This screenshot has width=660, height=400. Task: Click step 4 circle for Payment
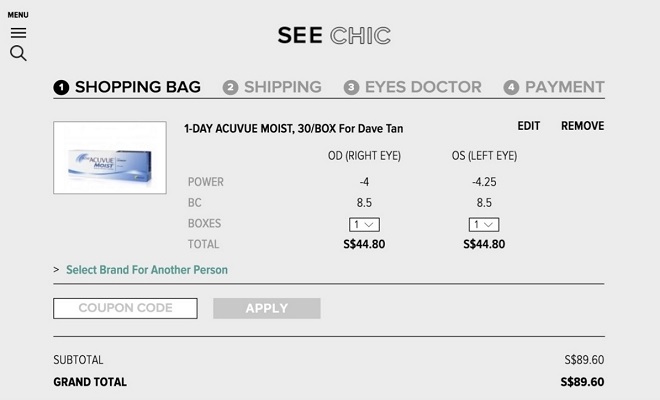pos(511,88)
